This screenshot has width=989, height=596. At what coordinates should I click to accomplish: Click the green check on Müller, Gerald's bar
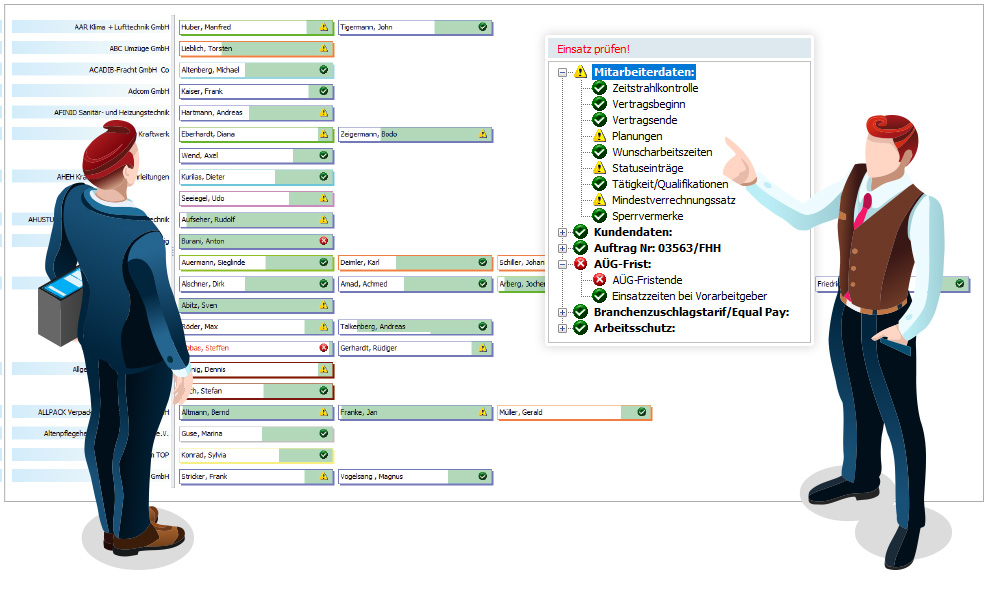(641, 412)
